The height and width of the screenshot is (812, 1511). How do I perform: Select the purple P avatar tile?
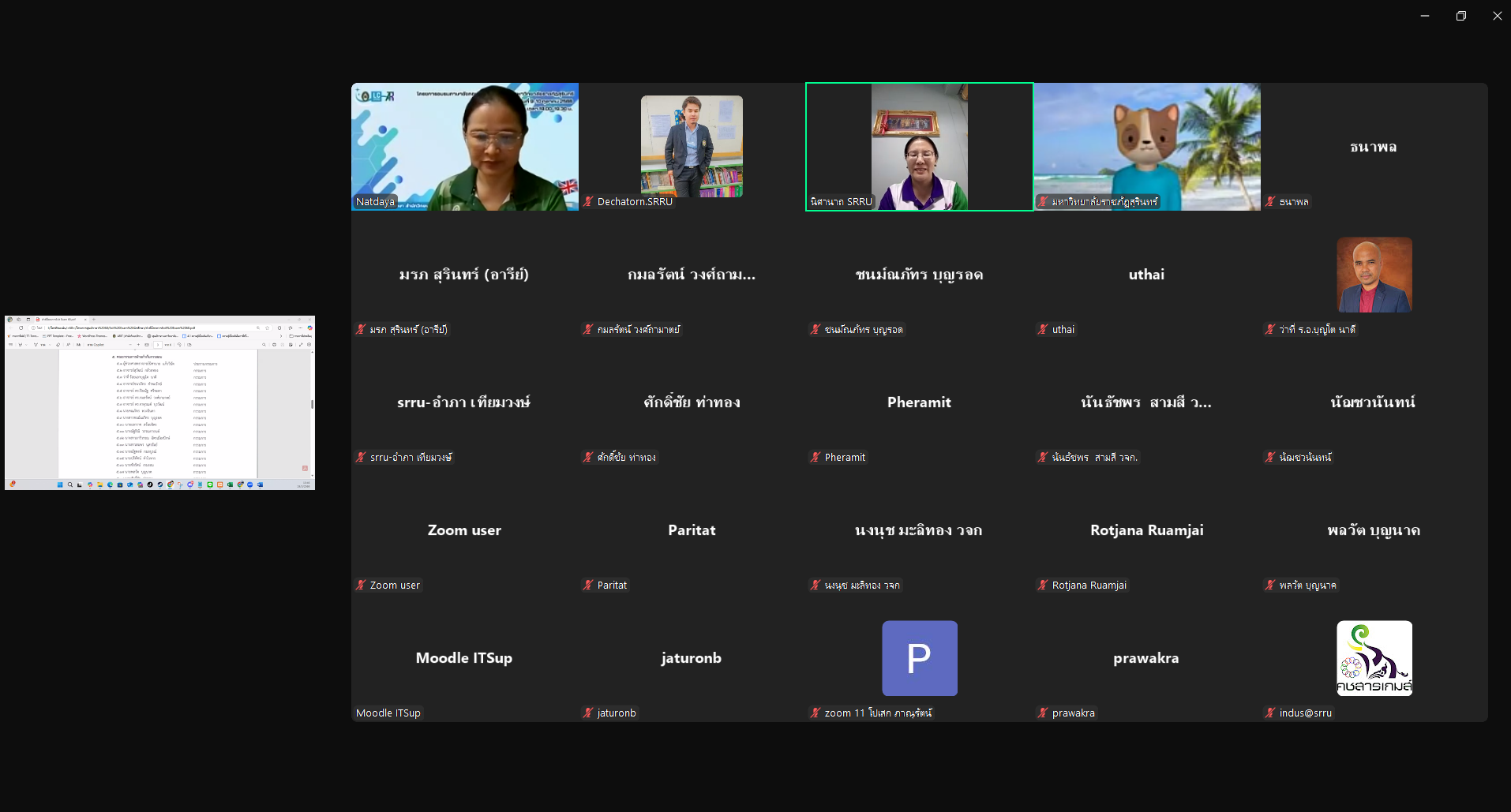click(920, 658)
